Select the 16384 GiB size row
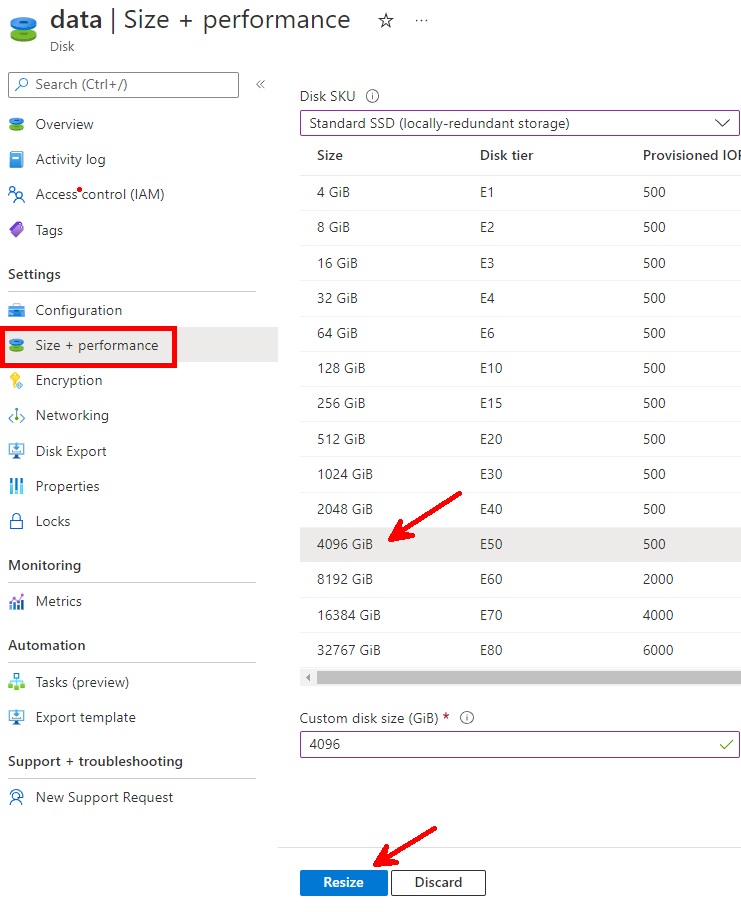741x912 pixels. coord(520,615)
